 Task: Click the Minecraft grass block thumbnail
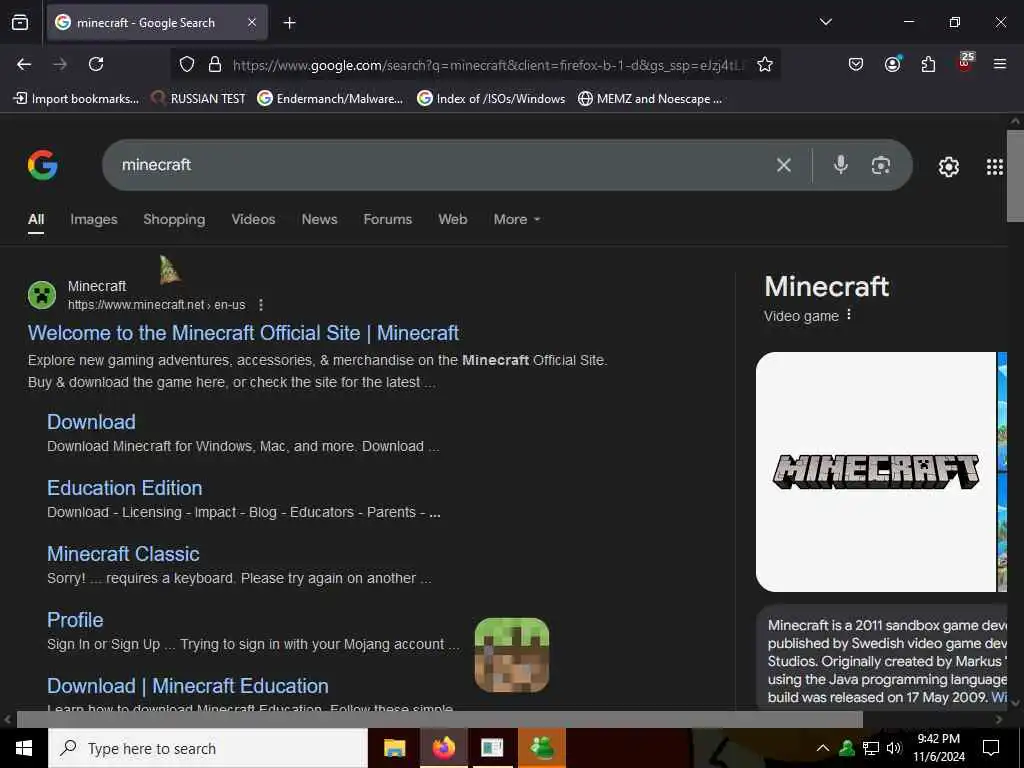click(511, 655)
